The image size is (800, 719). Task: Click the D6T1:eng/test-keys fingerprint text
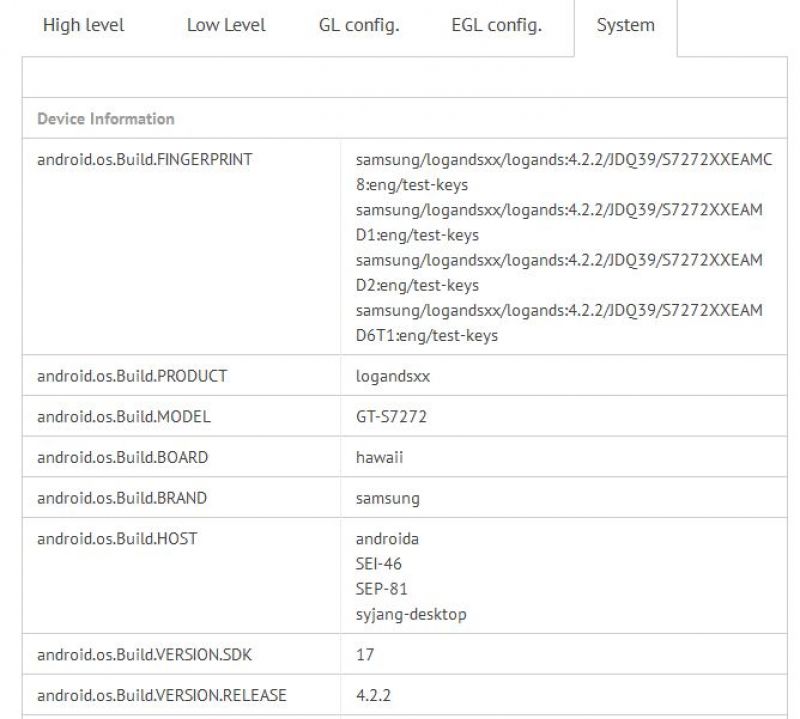pos(427,335)
